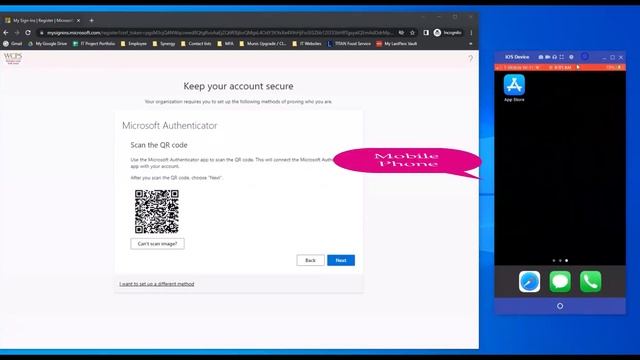Click the fullscreen icon in iOS Device titlebar
Screen dimensions: 640x360
click(562, 57)
